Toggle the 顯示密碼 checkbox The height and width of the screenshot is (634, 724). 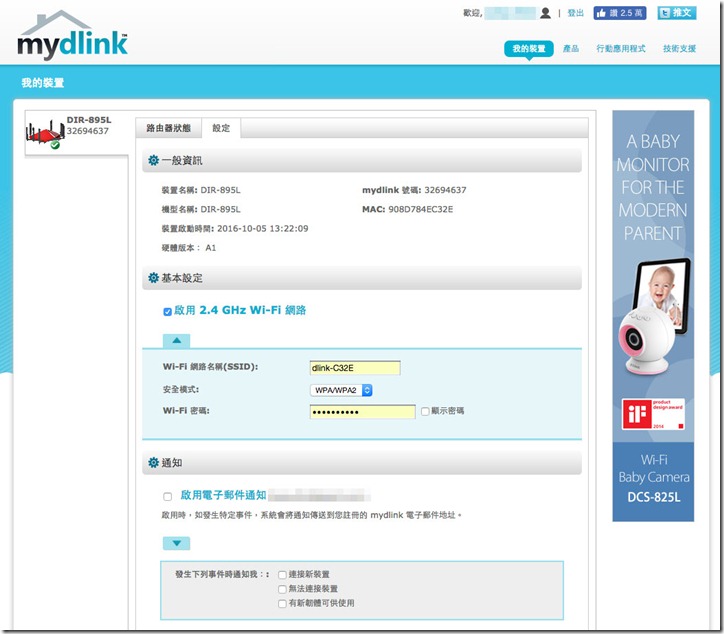[x=425, y=411]
